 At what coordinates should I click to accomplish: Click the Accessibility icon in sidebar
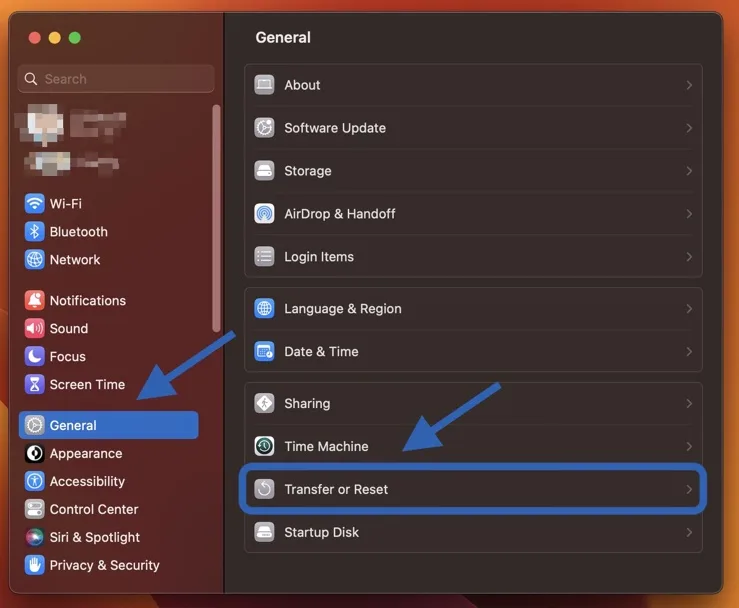(34, 481)
